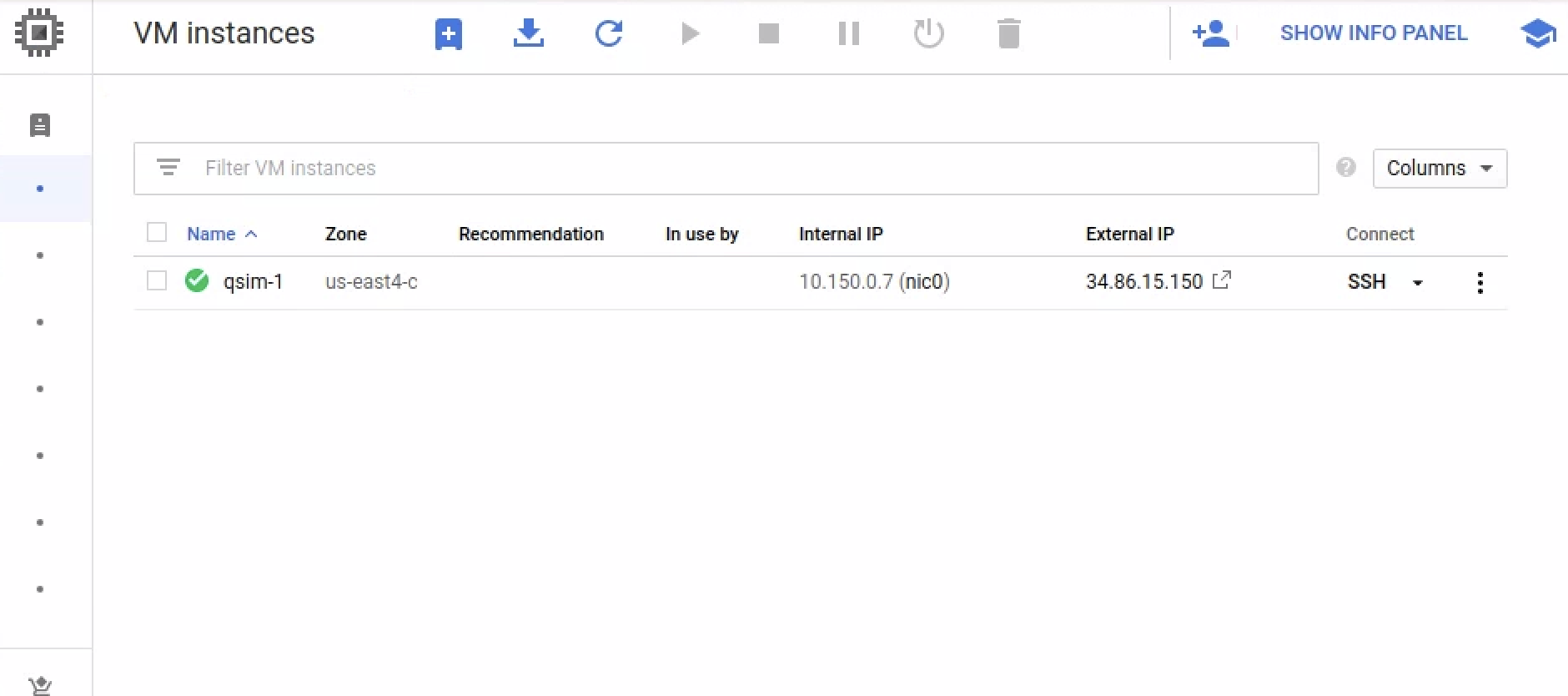
Task: Click the Create Instance plus icon
Action: (x=448, y=34)
